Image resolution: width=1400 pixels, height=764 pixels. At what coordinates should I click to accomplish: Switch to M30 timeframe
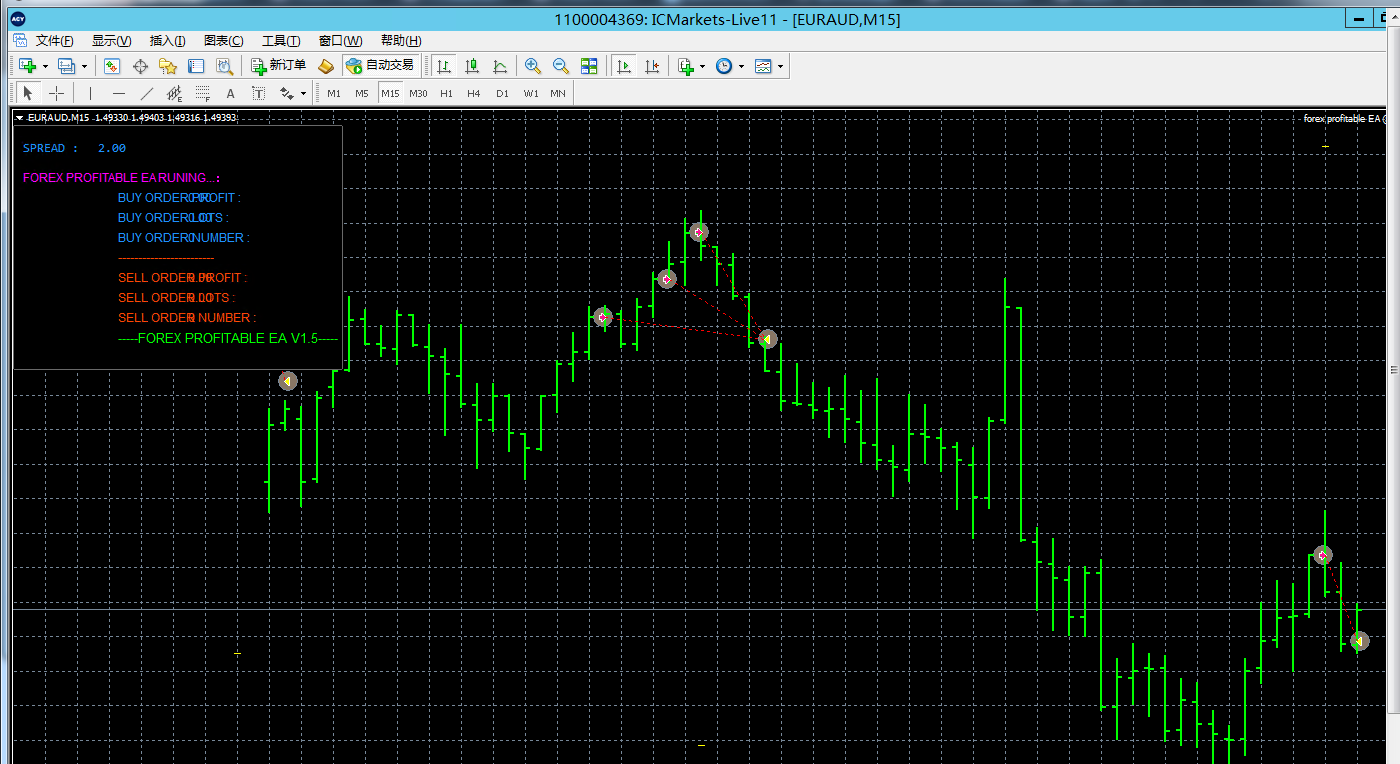(418, 93)
